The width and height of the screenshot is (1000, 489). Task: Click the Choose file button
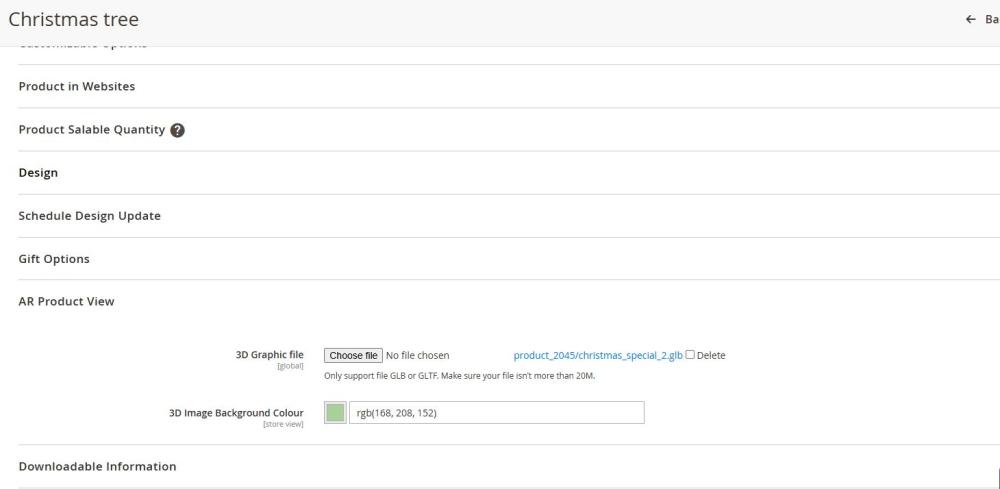coord(353,355)
